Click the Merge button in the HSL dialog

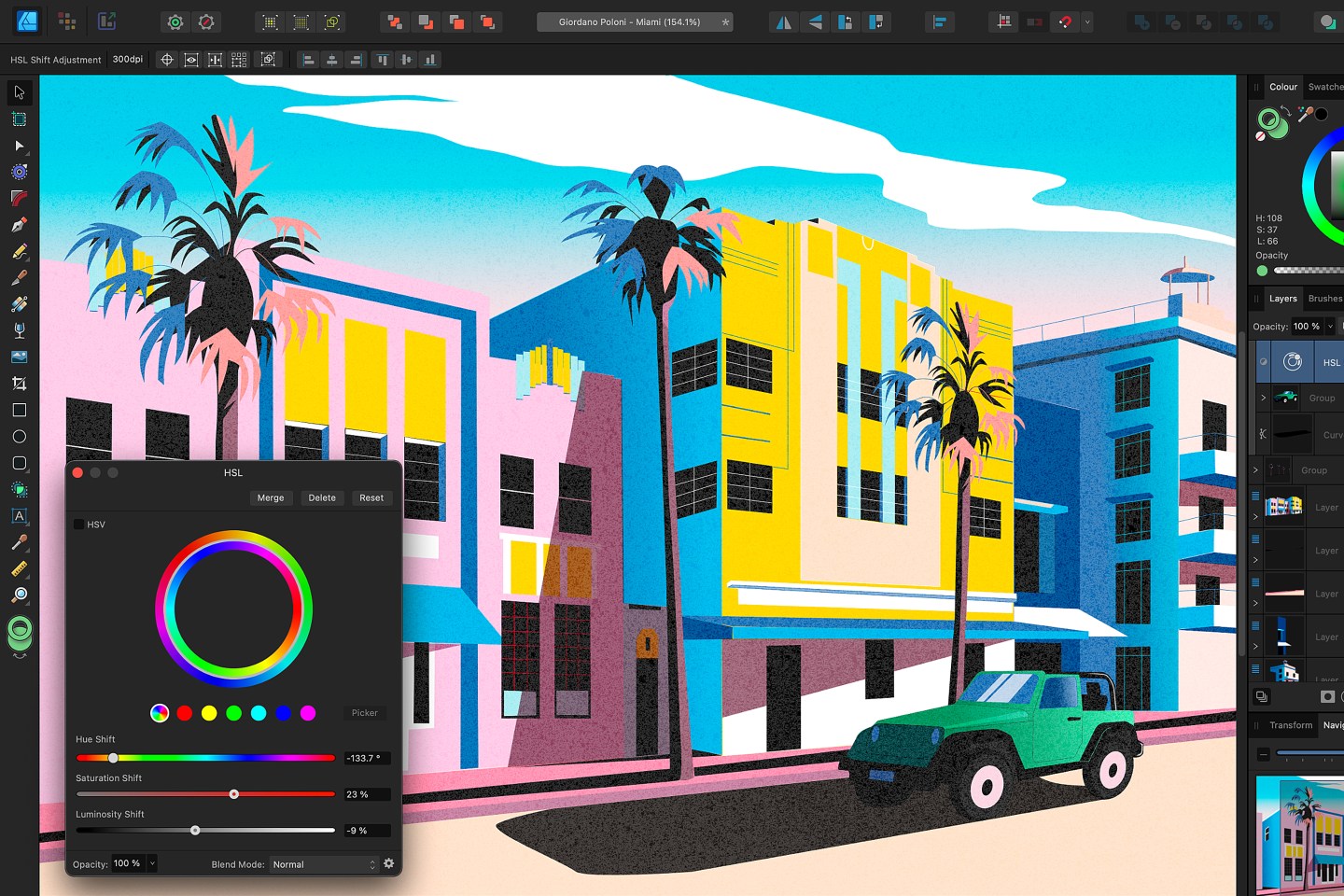coord(271,497)
